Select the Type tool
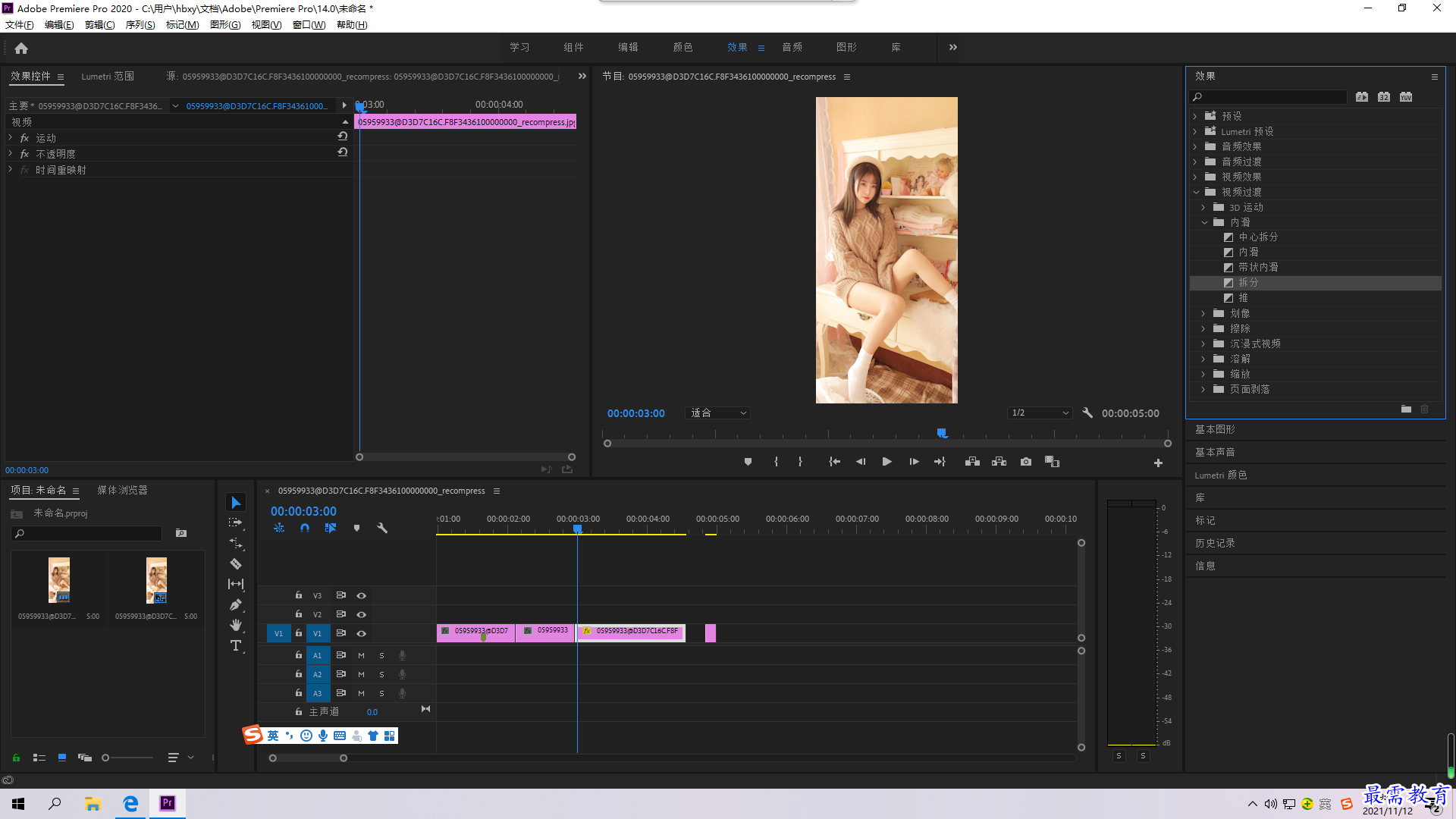The image size is (1456, 819). 236,645
